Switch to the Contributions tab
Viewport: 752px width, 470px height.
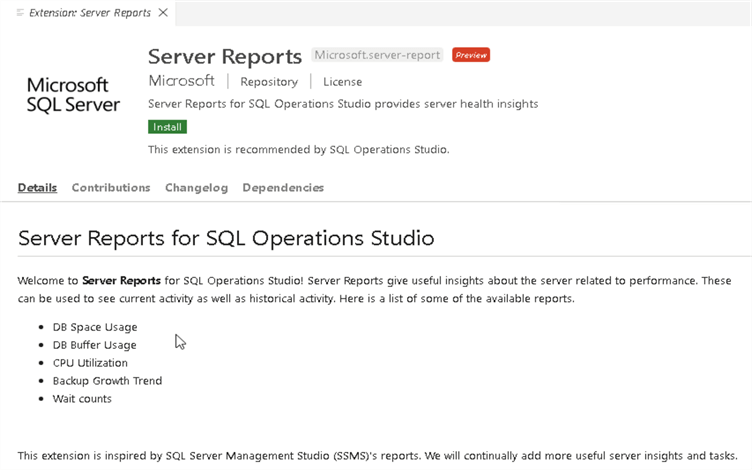click(x=111, y=188)
